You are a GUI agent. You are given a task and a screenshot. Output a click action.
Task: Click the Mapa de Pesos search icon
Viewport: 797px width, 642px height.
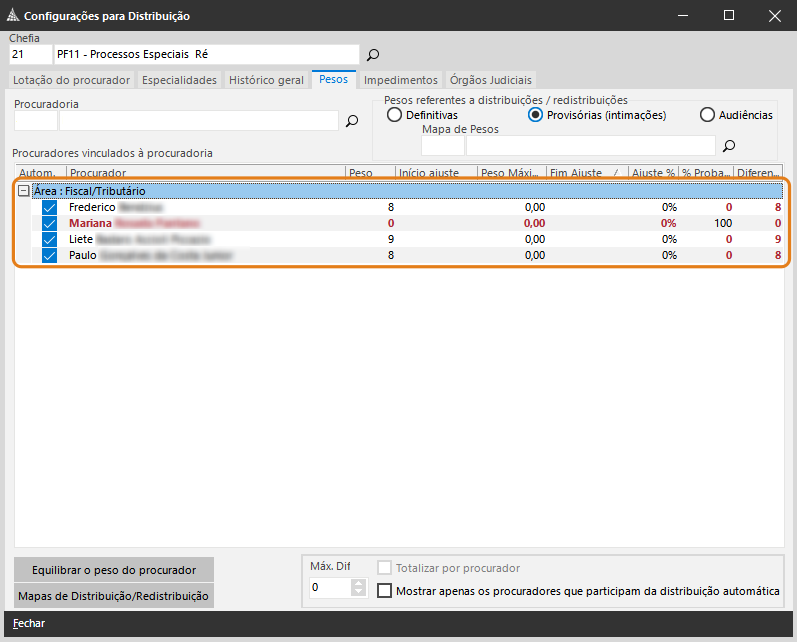(729, 146)
